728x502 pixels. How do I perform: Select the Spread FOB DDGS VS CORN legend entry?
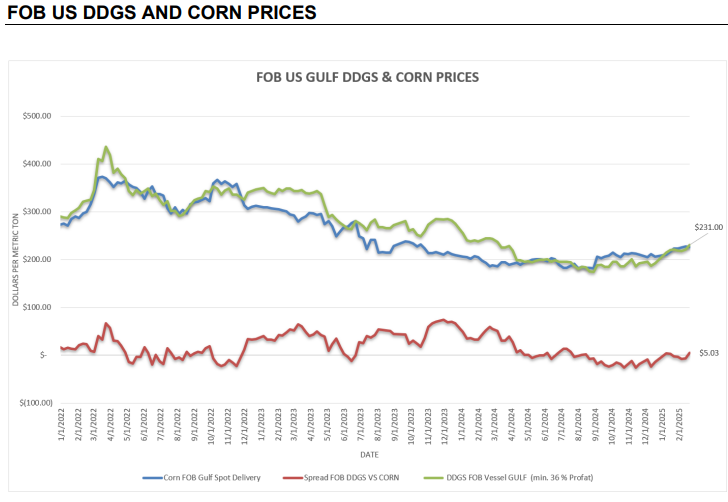click(x=341, y=477)
